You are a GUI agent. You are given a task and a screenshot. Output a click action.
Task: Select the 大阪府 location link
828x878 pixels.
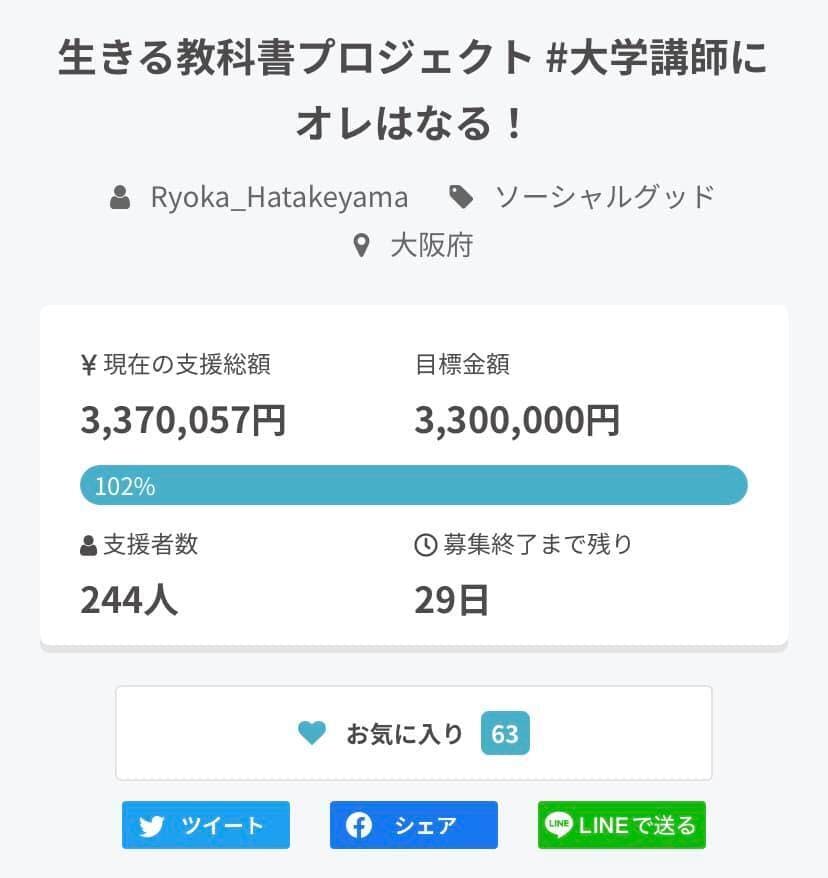tap(431, 245)
